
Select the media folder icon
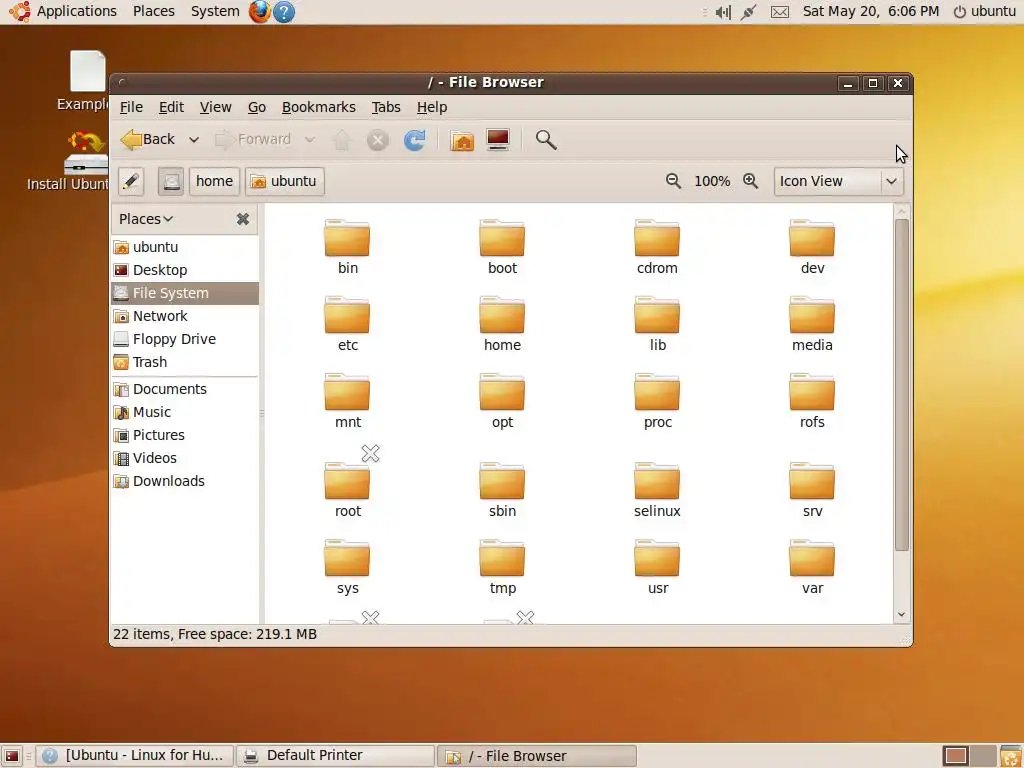(x=812, y=315)
